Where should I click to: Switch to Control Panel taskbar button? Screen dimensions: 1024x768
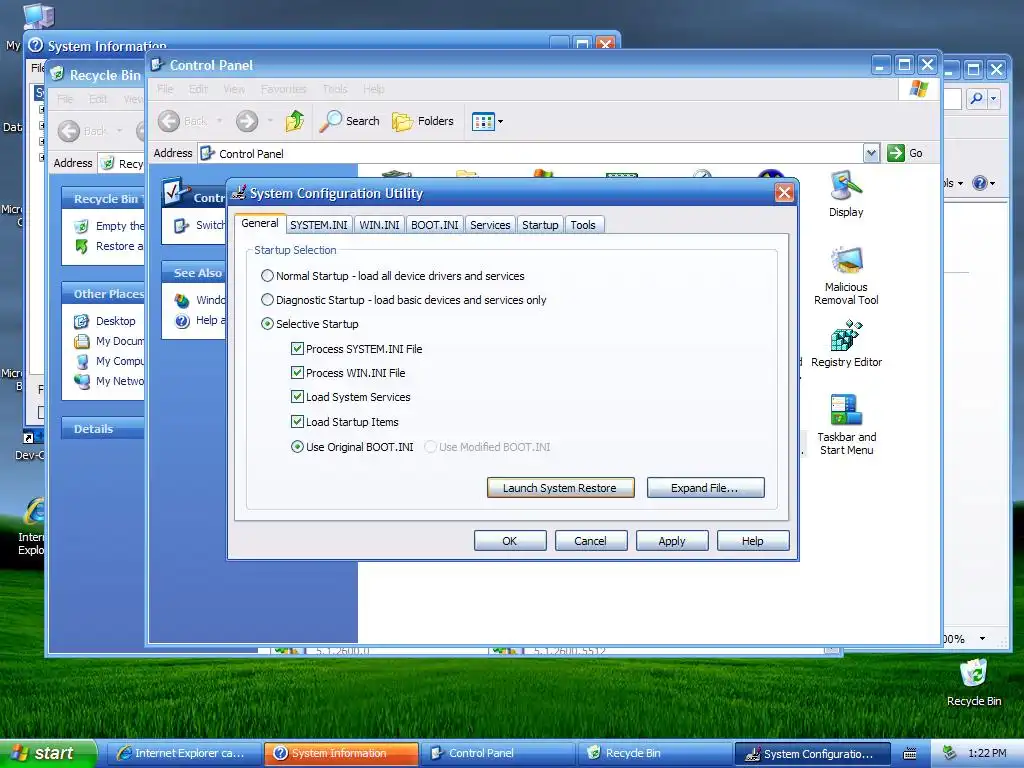pos(498,753)
